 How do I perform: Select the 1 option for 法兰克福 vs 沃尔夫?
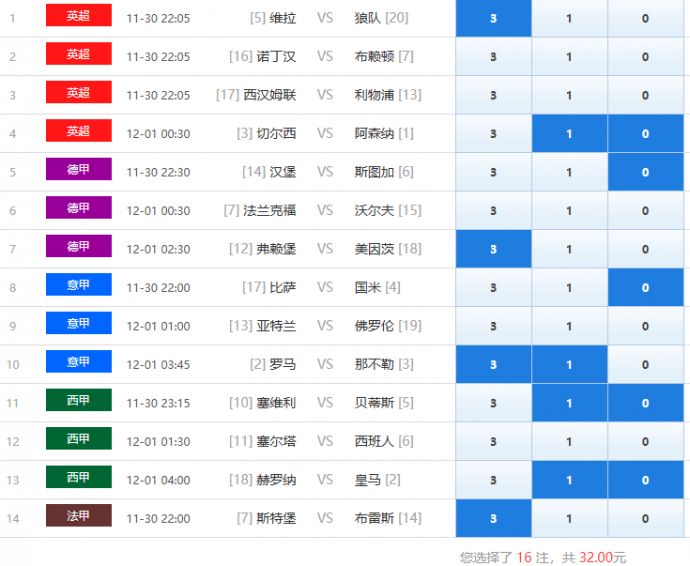tap(569, 210)
